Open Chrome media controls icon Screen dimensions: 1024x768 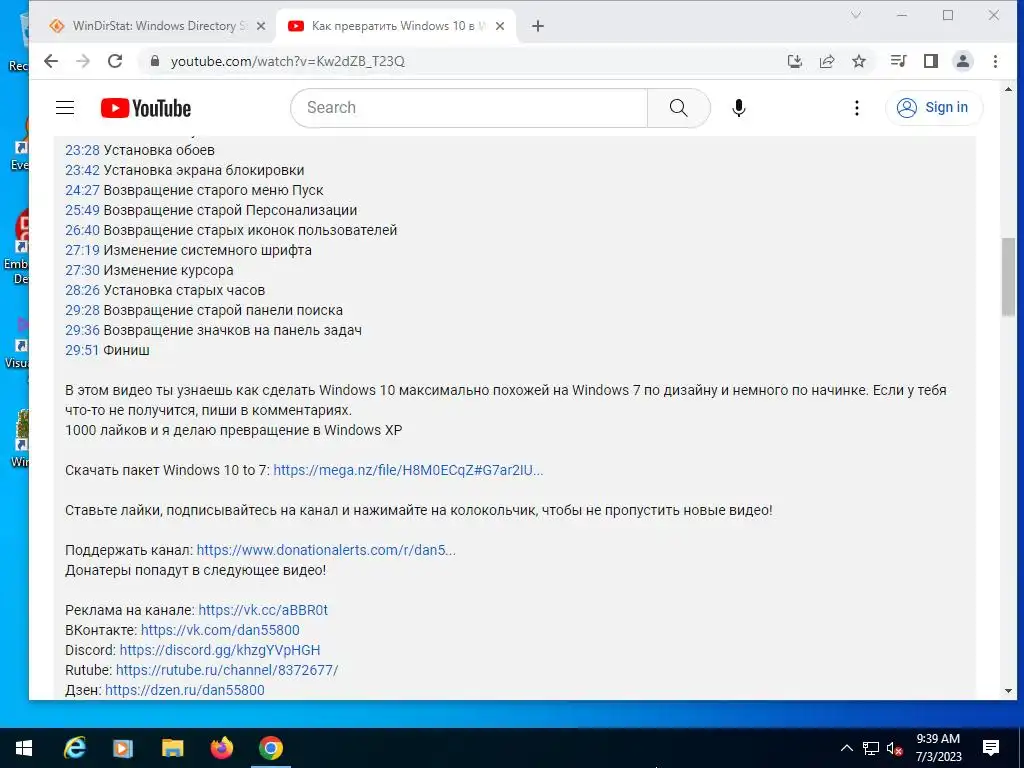tap(899, 61)
